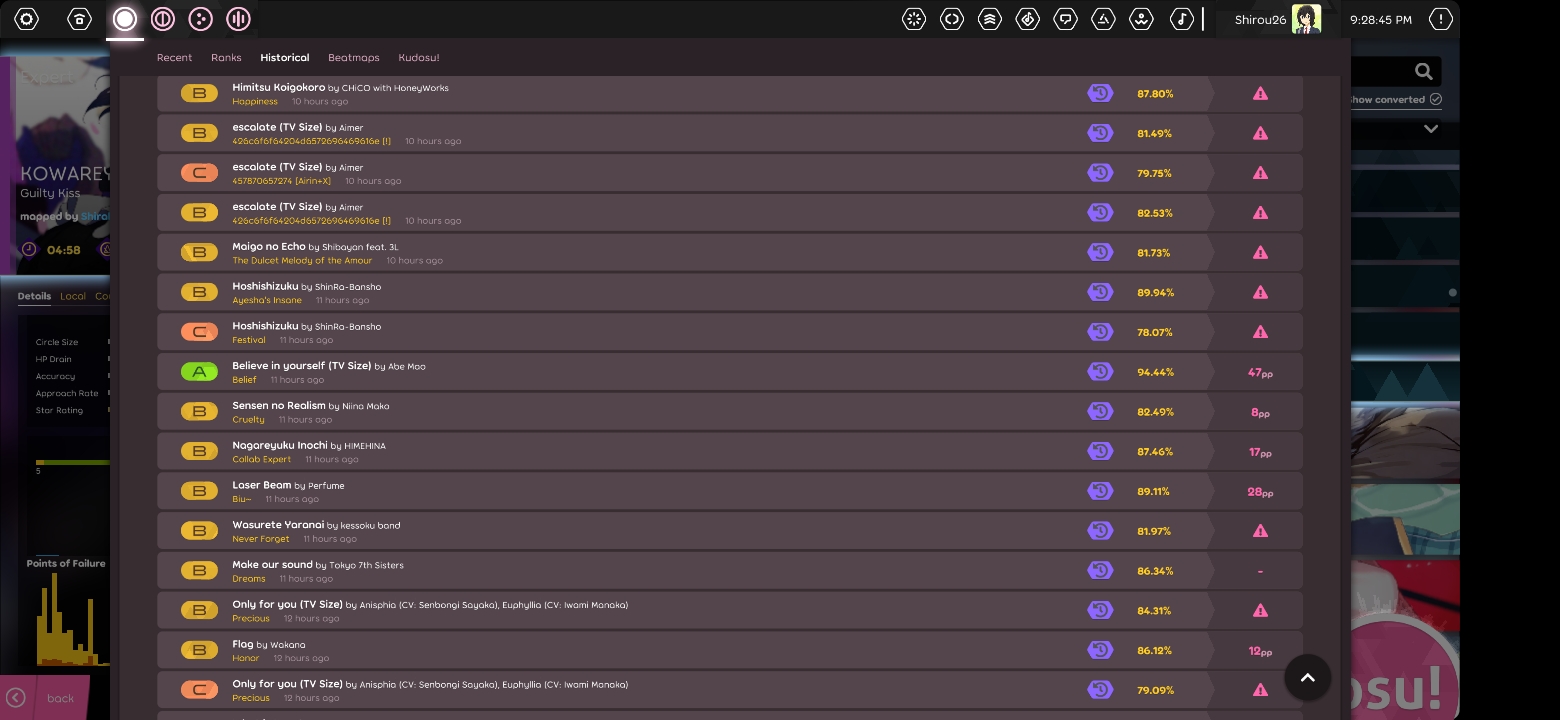Click the Ayesha's Insane difficulty name
The width and height of the screenshot is (1560, 720).
pos(267,300)
